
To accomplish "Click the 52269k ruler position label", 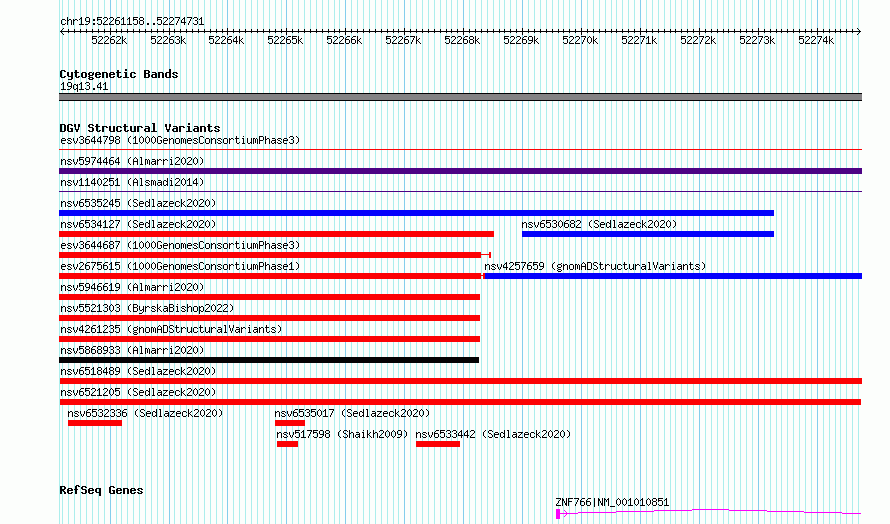I will click(x=522, y=40).
